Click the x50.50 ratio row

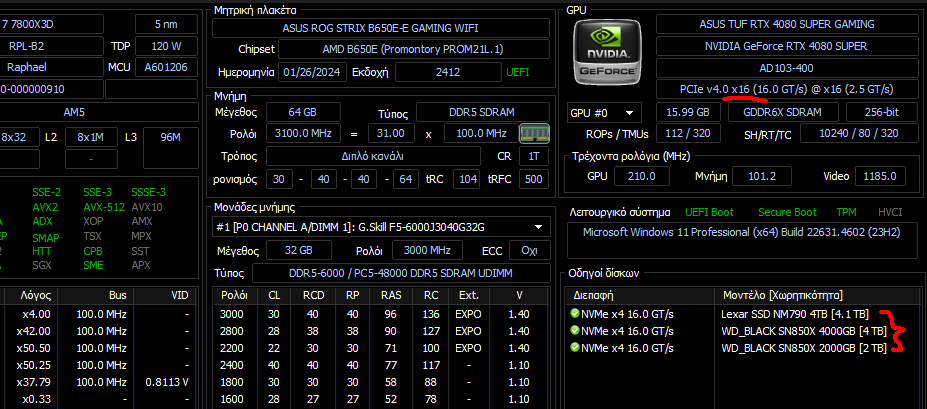(x=98, y=348)
